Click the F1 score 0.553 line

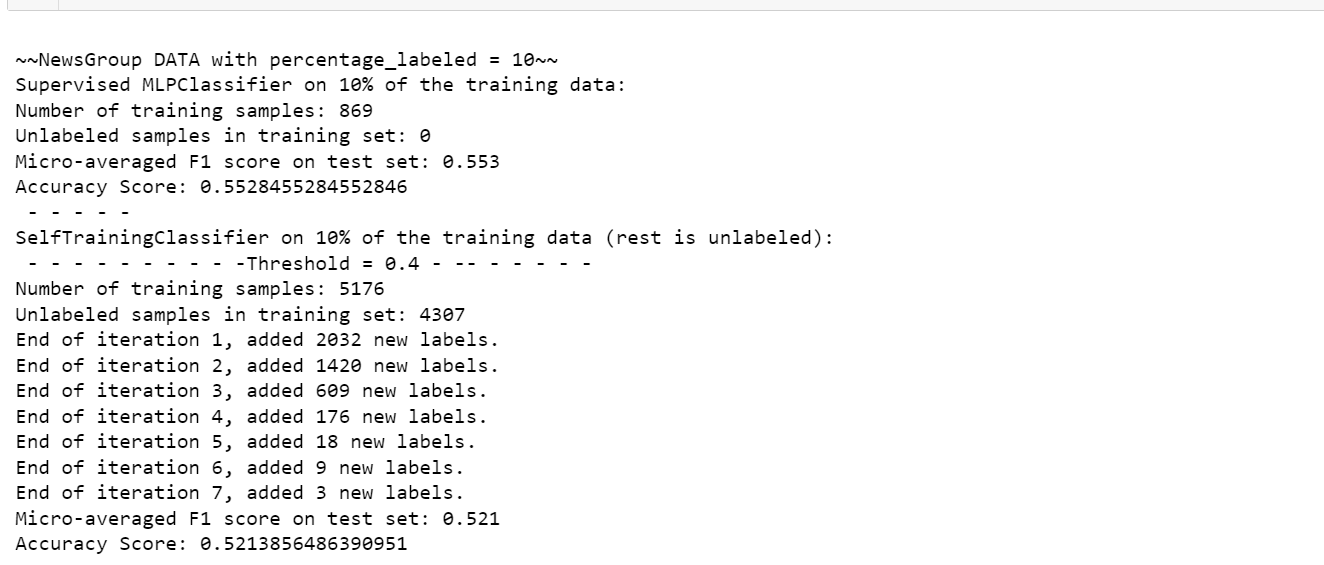pos(257,161)
